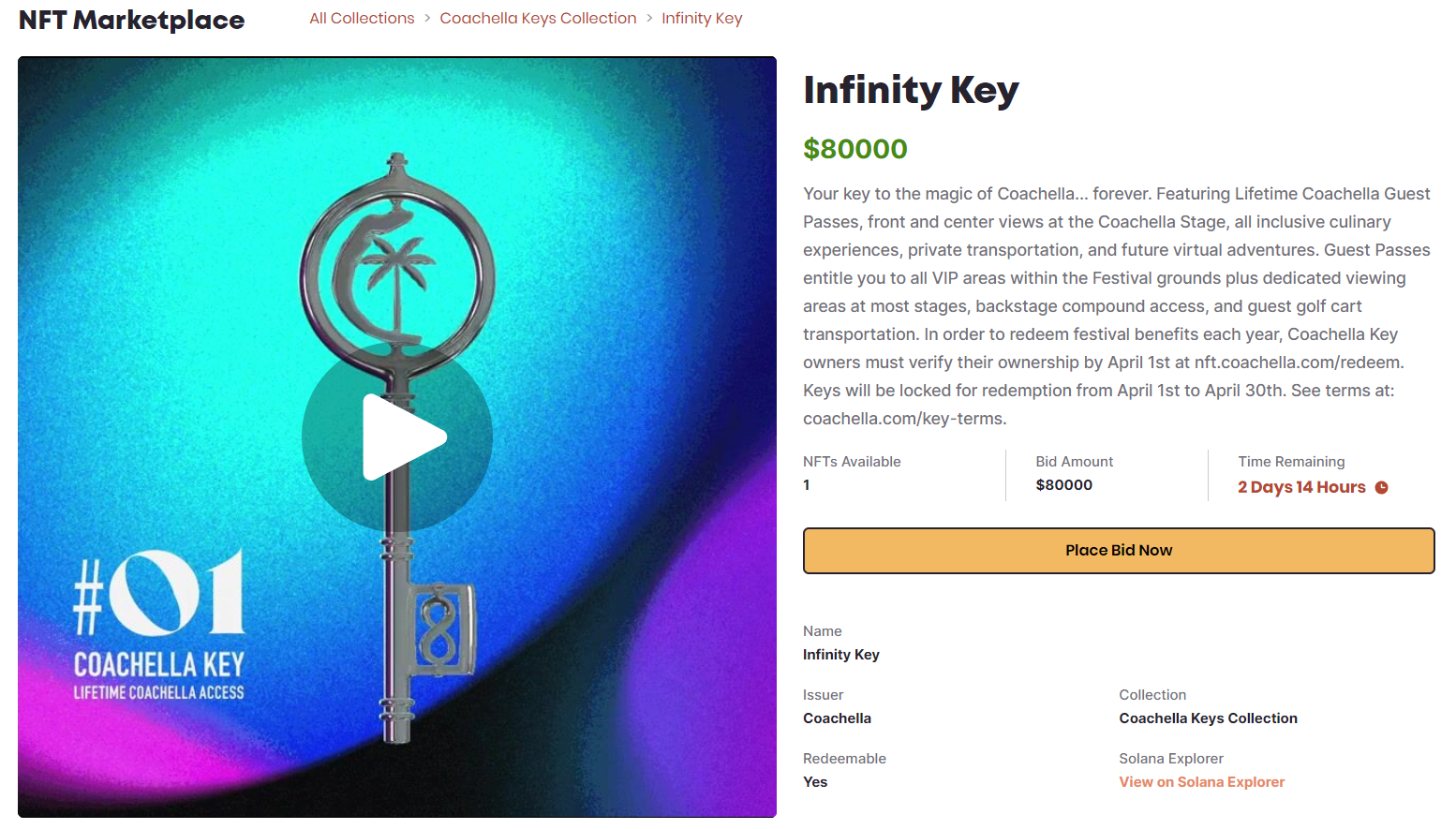
Task: Click the Infinity Key page heading
Action: pos(911,90)
